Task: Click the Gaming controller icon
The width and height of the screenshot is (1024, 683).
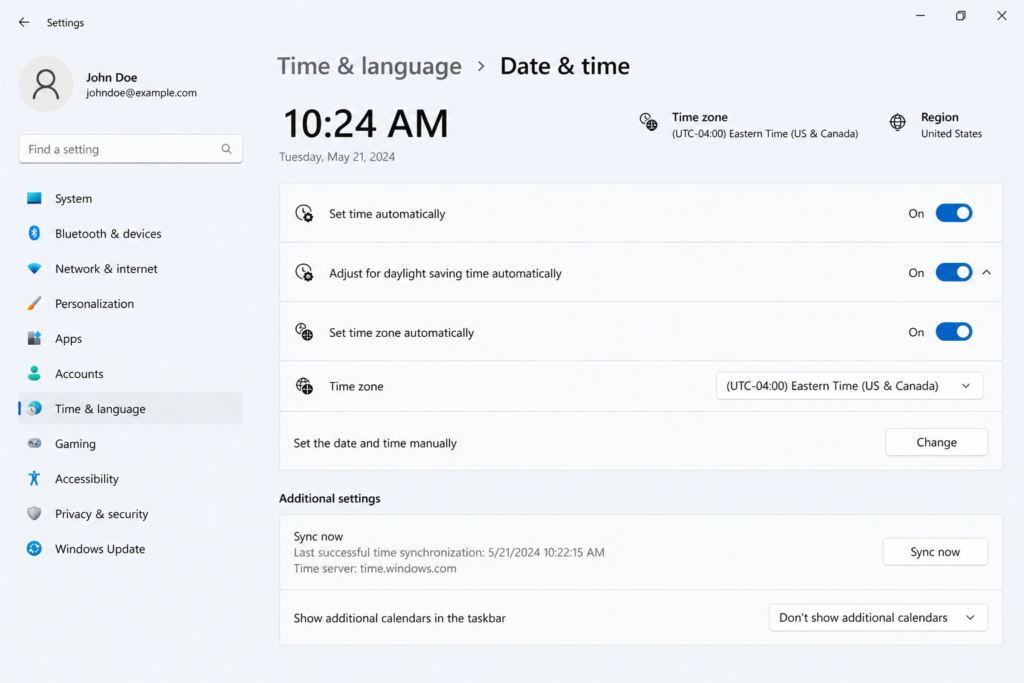Action: point(34,443)
